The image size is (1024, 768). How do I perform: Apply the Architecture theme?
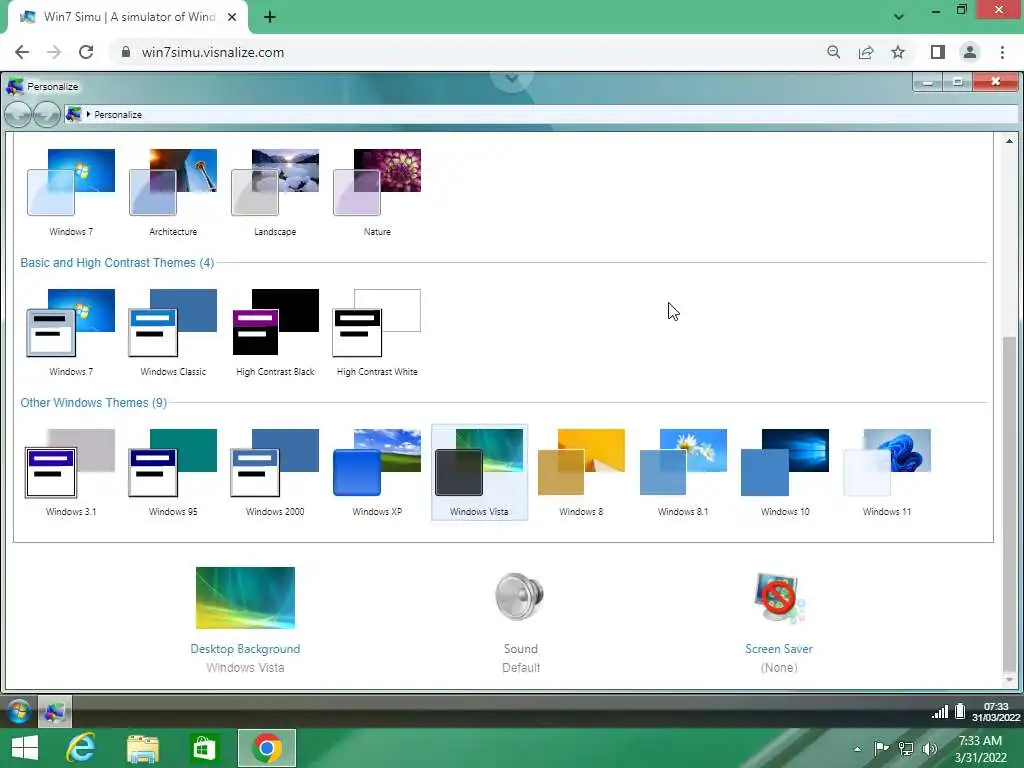(x=173, y=192)
